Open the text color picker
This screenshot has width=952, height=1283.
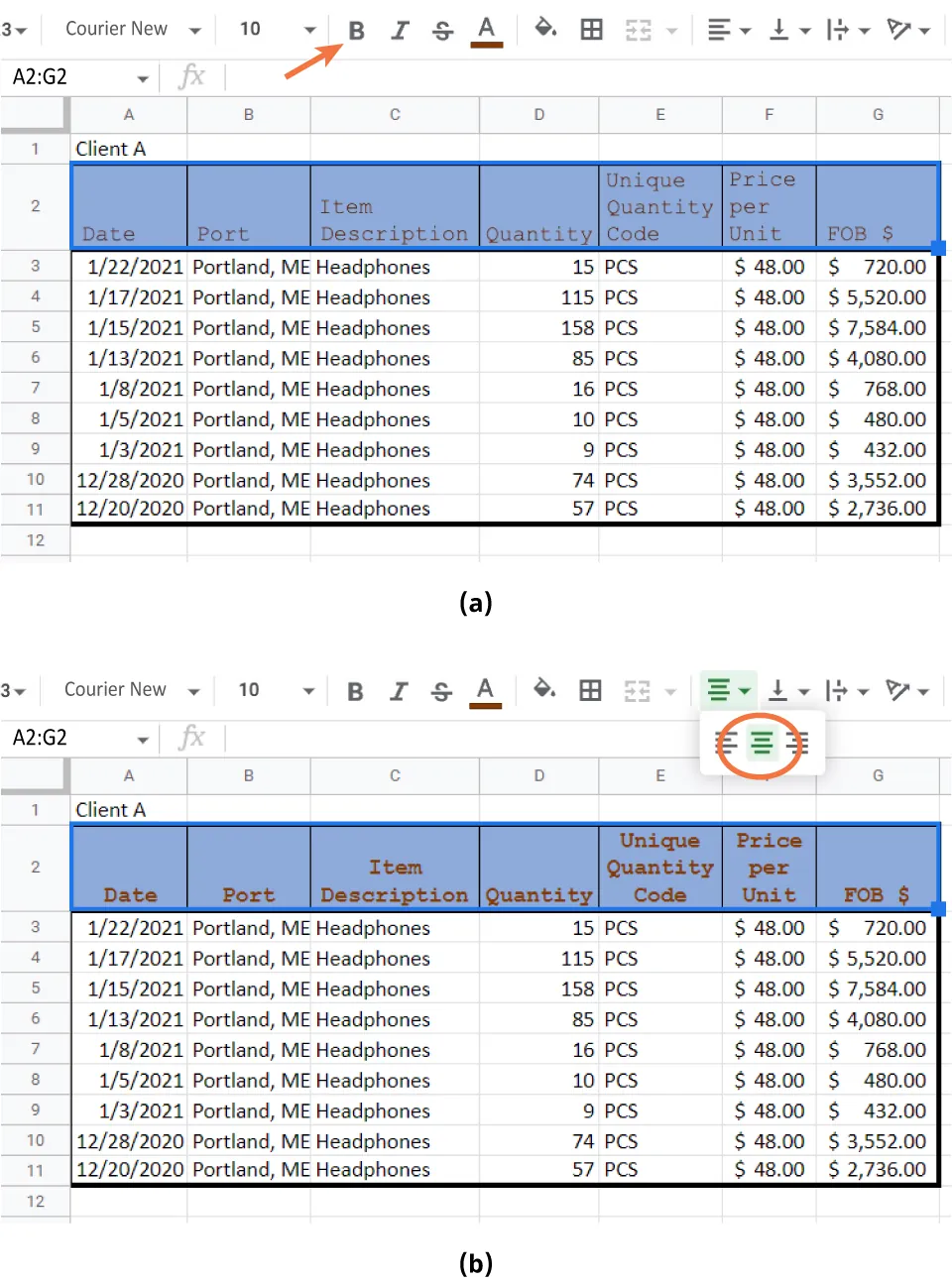(486, 29)
